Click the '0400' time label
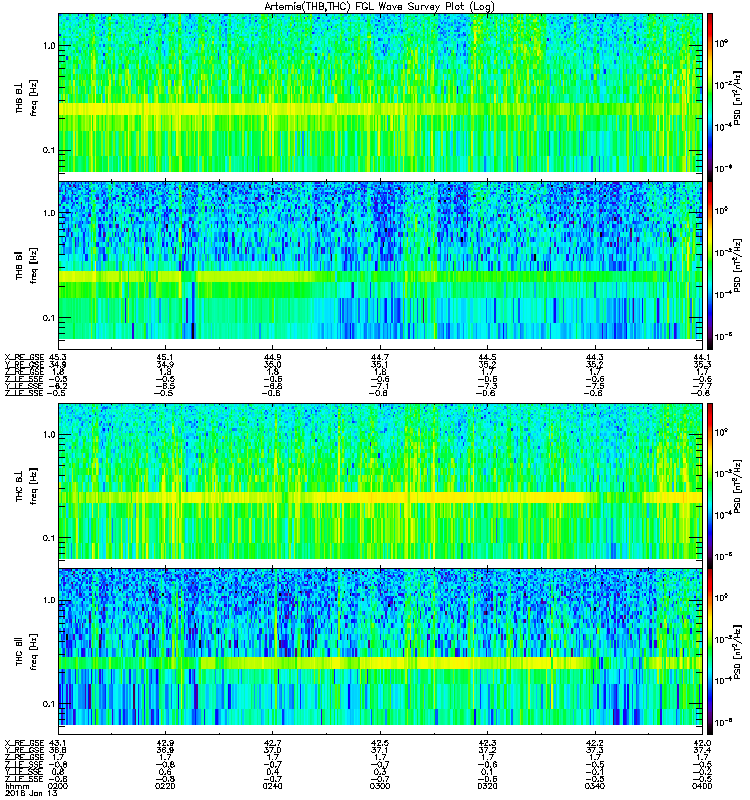The width and height of the screenshot is (750, 800). pos(702,786)
